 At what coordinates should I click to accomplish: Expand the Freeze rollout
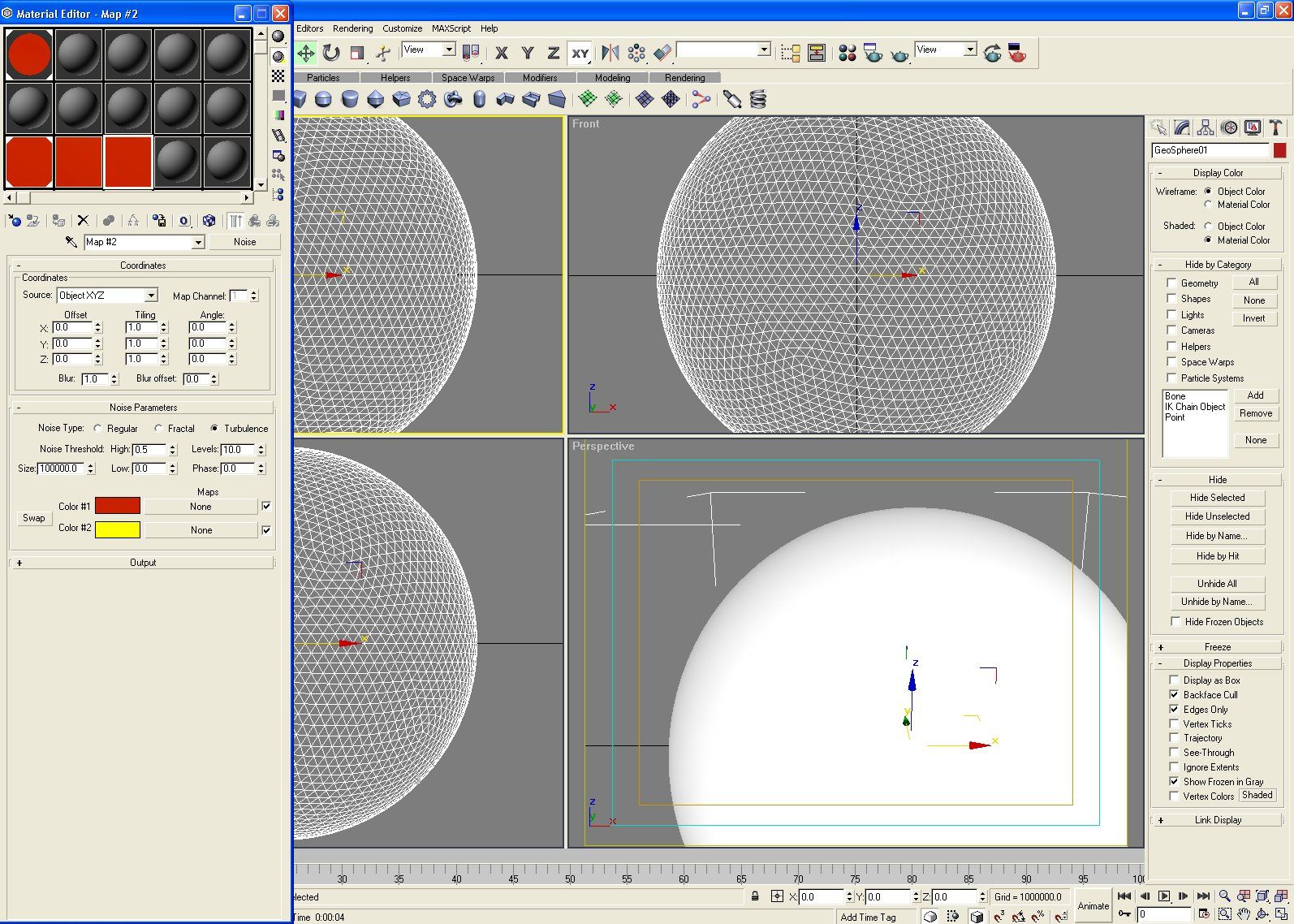click(1217, 647)
